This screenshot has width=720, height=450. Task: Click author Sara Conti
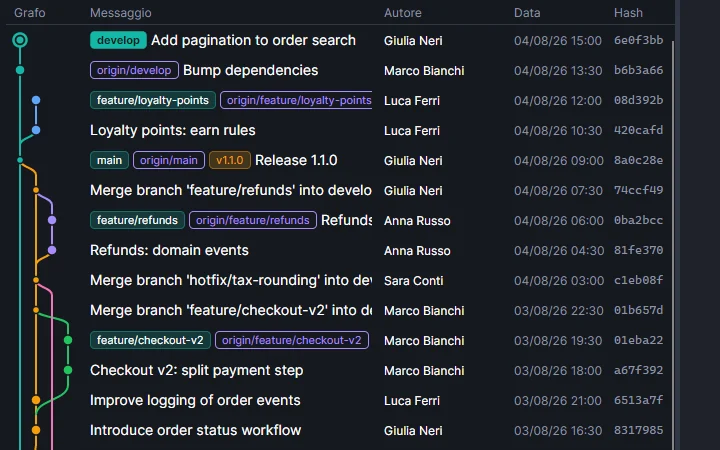(x=413, y=281)
